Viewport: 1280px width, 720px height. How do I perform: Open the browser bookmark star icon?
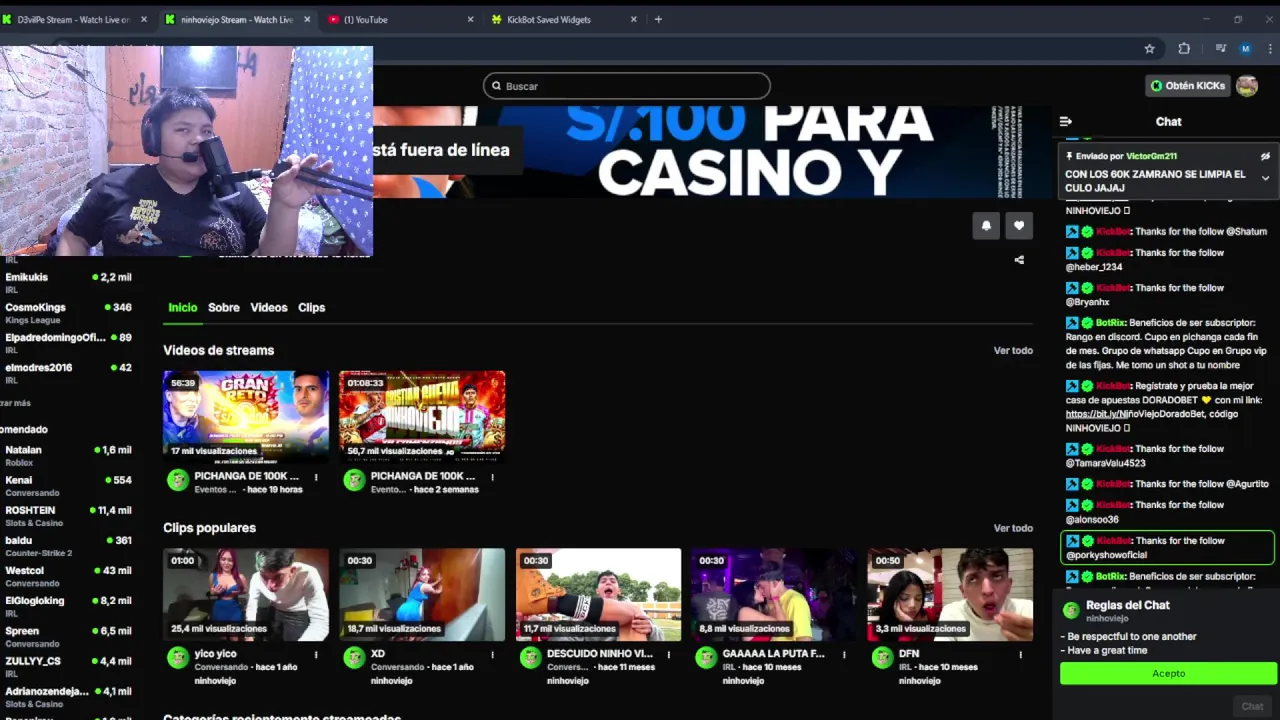[x=1150, y=48]
